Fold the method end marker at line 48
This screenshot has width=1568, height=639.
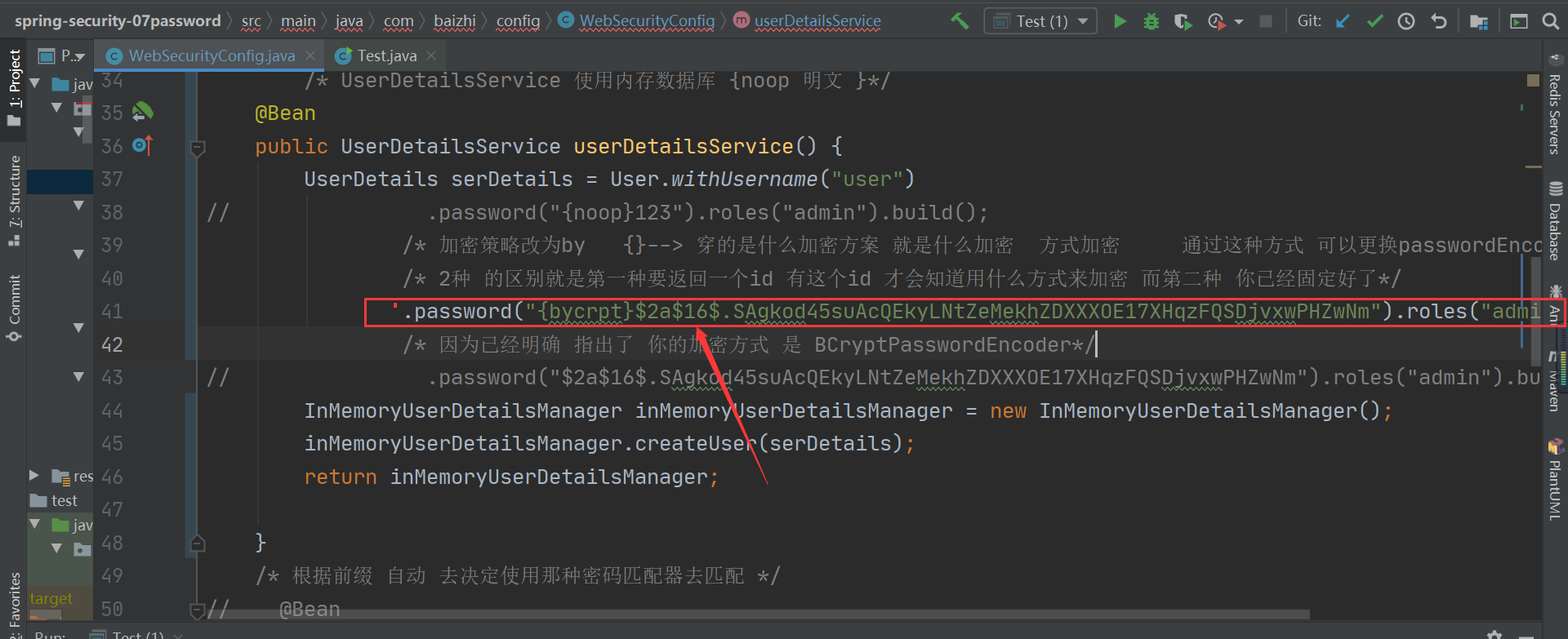click(x=197, y=544)
